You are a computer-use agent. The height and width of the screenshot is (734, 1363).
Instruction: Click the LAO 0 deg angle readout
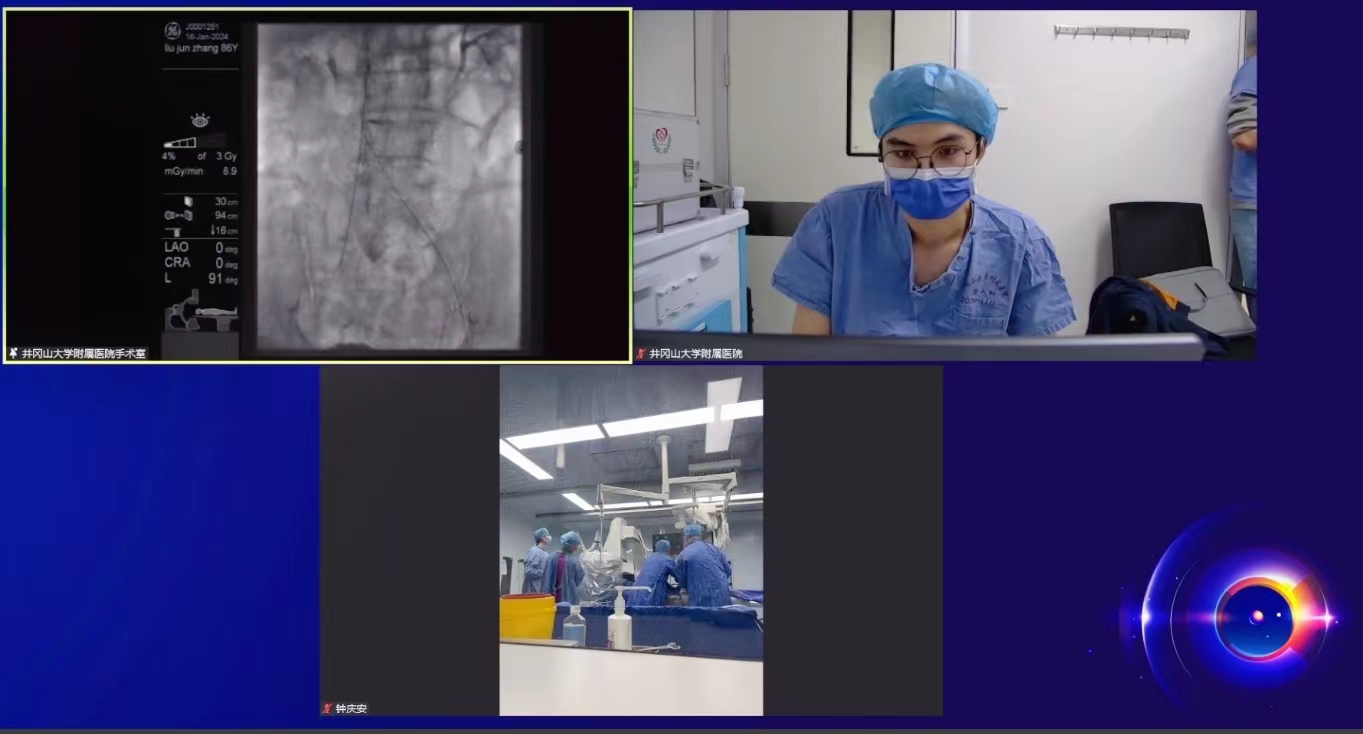point(200,247)
